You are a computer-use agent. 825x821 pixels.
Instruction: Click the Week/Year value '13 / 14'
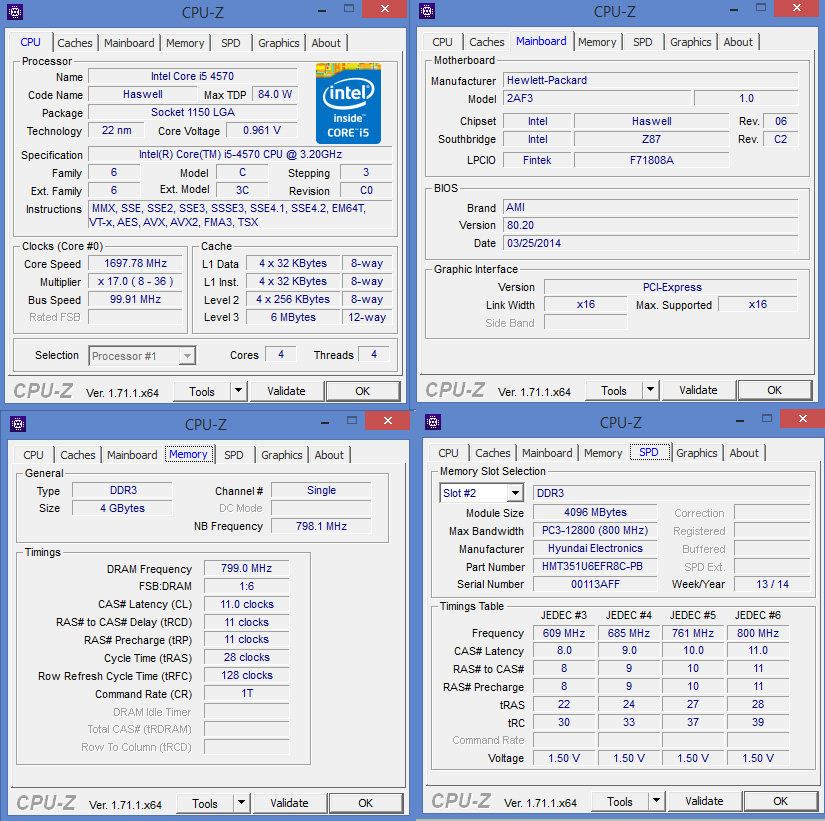point(772,584)
